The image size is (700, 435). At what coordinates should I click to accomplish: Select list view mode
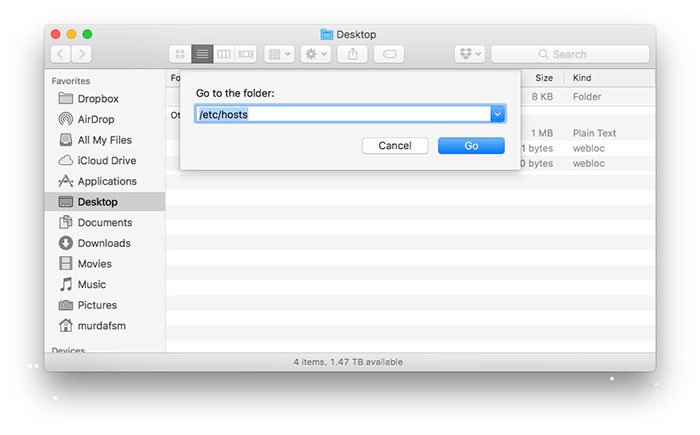click(202, 54)
